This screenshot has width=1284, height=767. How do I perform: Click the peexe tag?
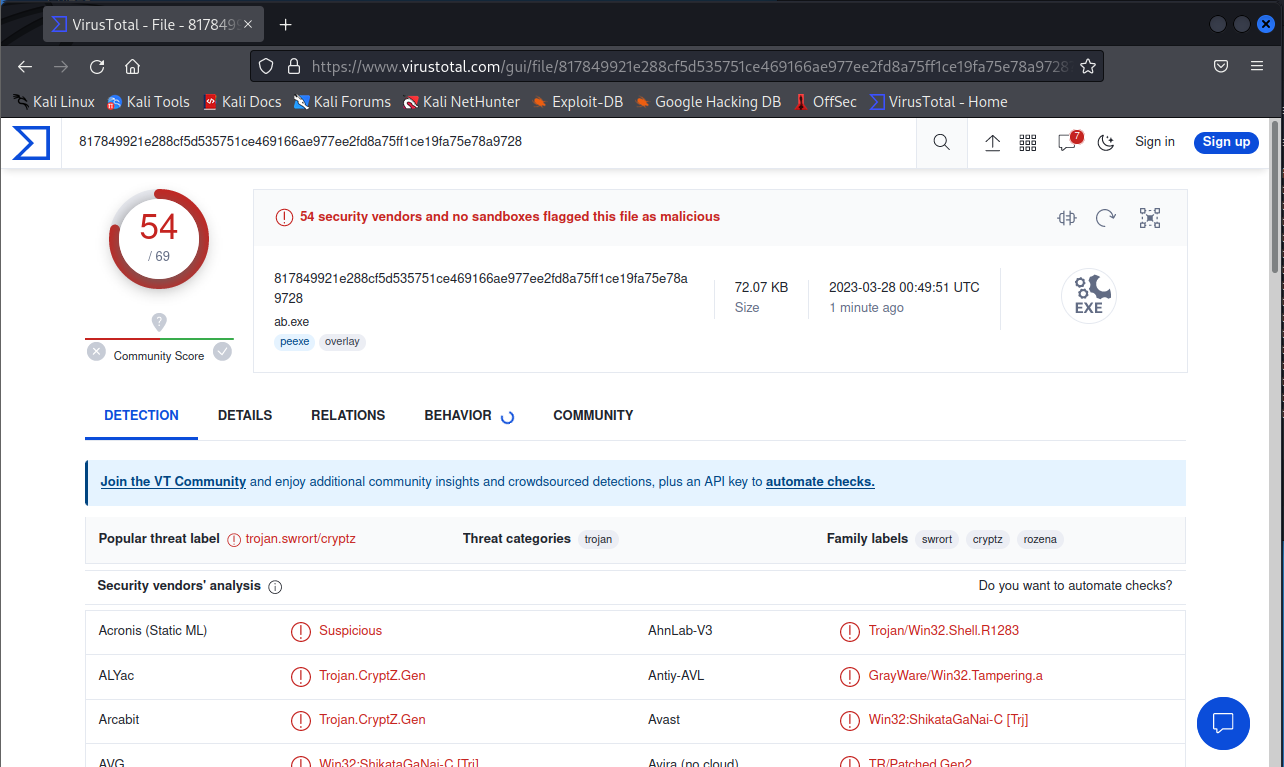click(295, 342)
